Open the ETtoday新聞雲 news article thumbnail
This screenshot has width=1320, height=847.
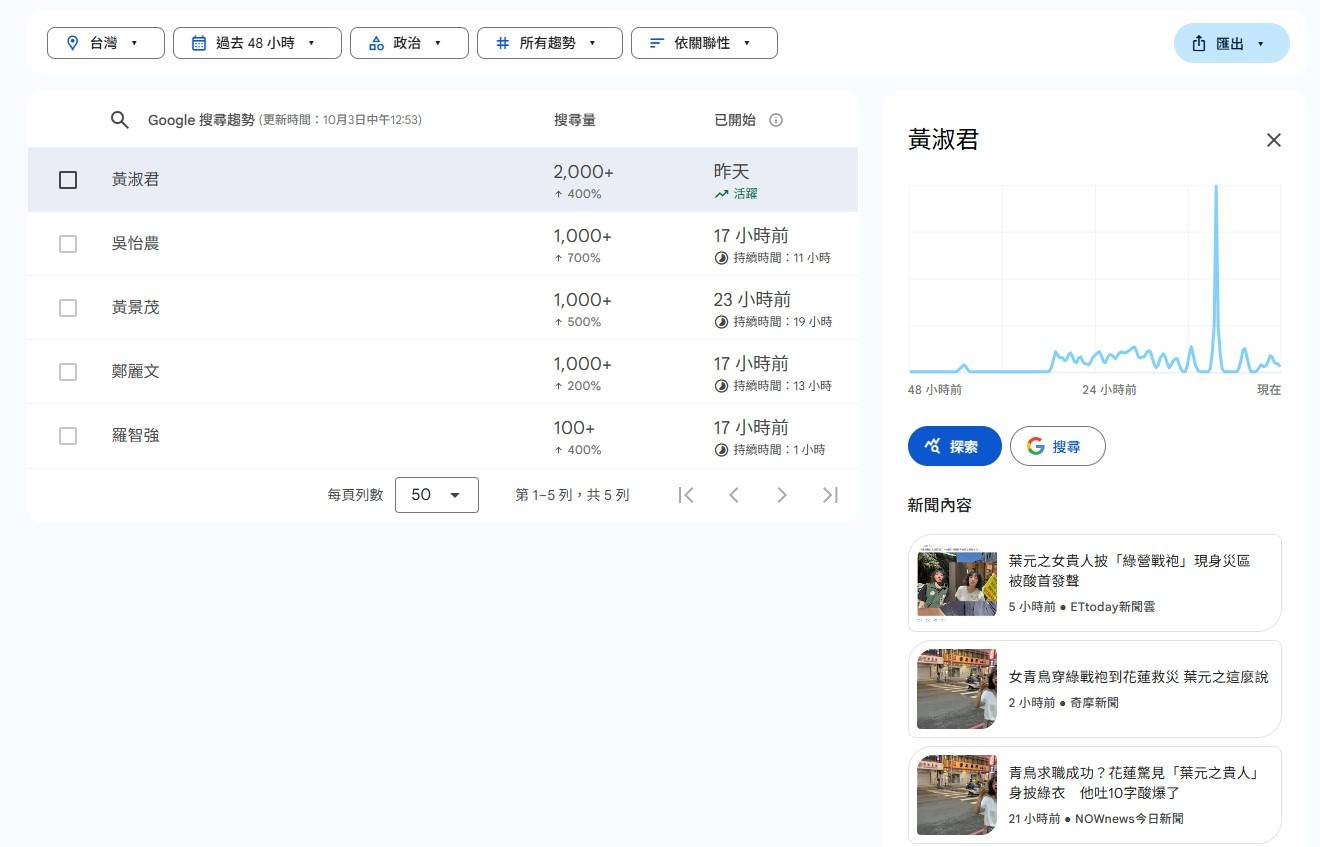click(x=957, y=583)
